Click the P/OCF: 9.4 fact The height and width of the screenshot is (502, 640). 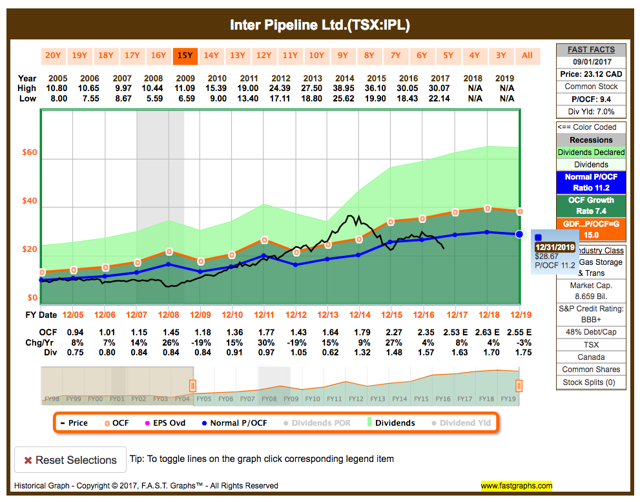tap(591, 99)
